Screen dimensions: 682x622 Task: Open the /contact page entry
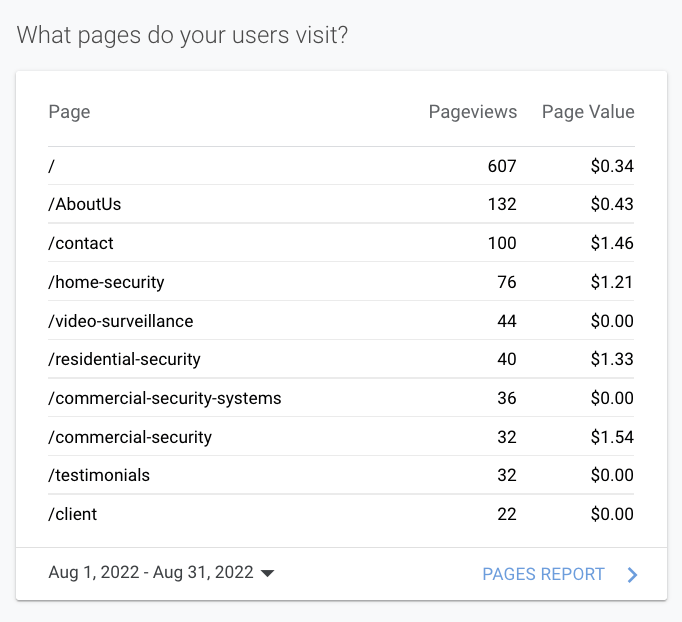click(81, 243)
